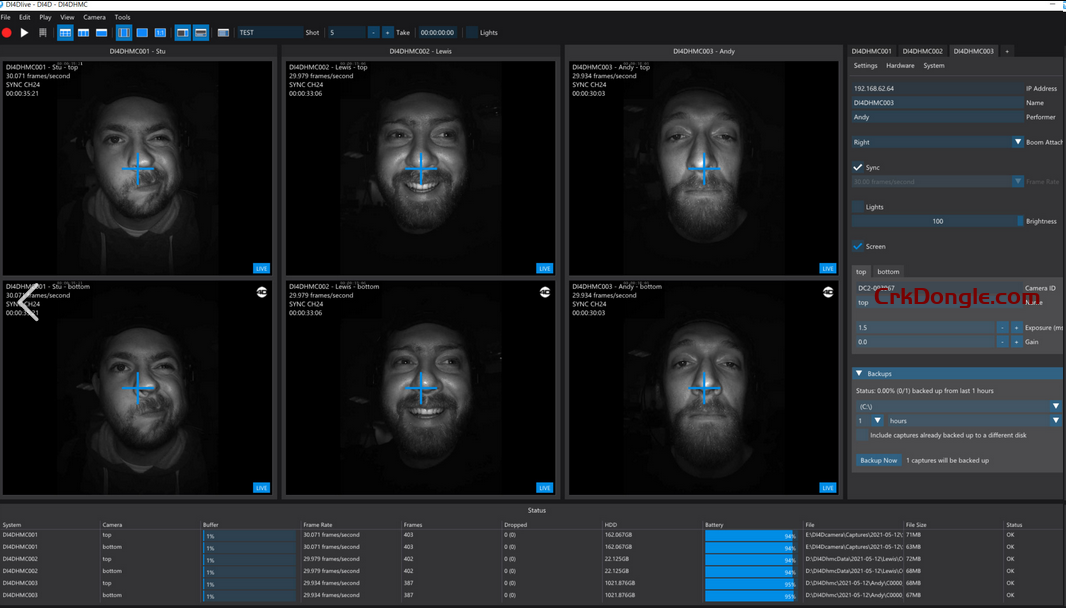The height and width of the screenshot is (608, 1066).
Task: Switch to the DI4DHMC001 tab
Action: click(x=871, y=51)
